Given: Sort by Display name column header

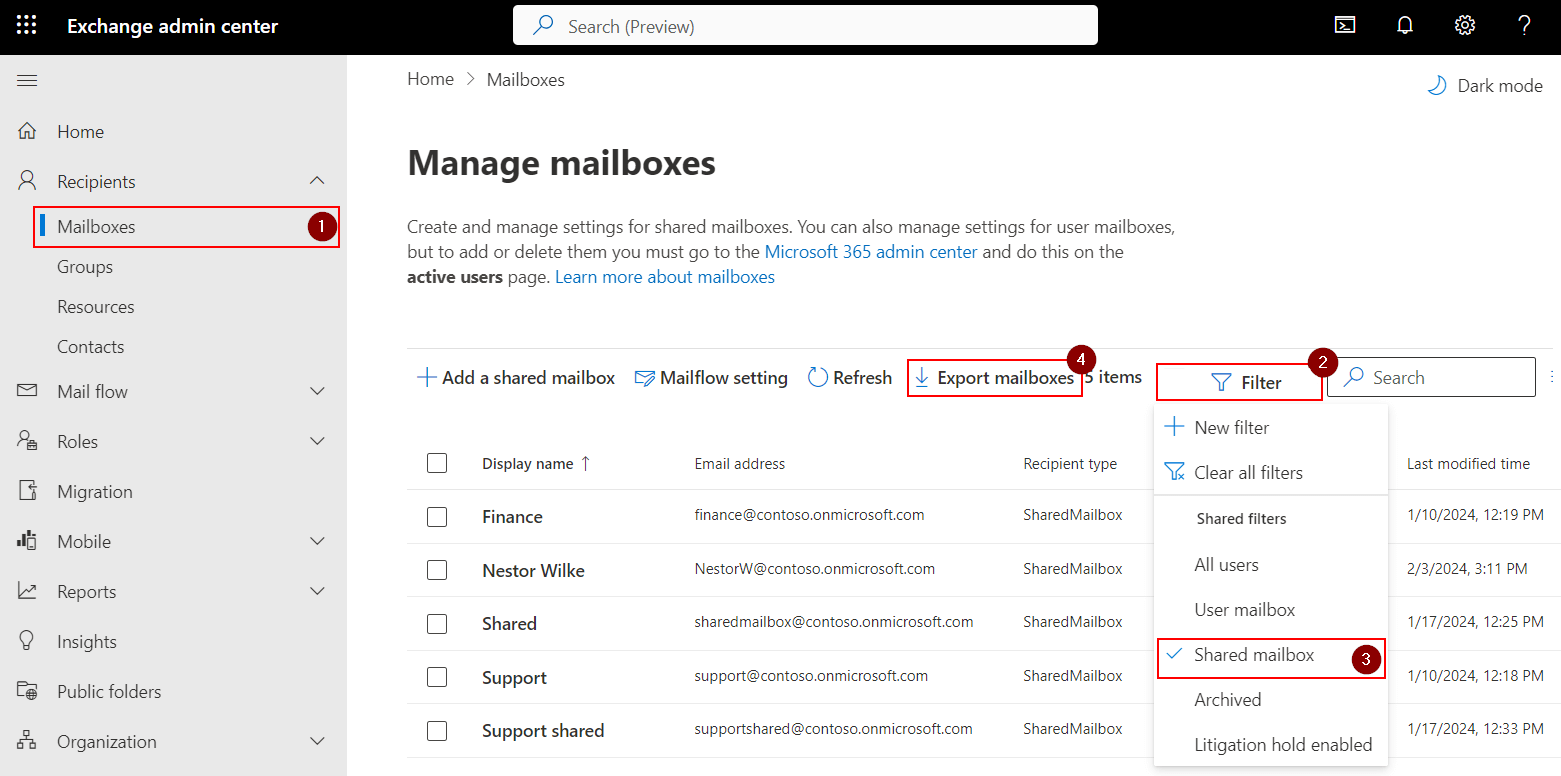Looking at the screenshot, I should coord(528,464).
